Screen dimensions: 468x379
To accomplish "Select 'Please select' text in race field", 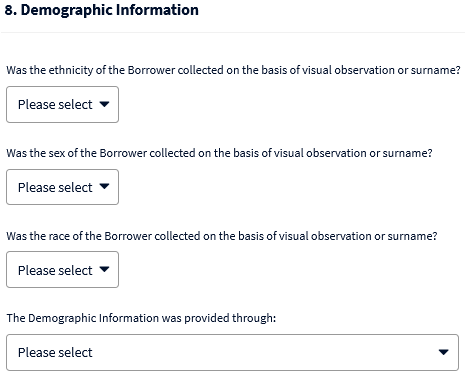I will pos(55,270).
